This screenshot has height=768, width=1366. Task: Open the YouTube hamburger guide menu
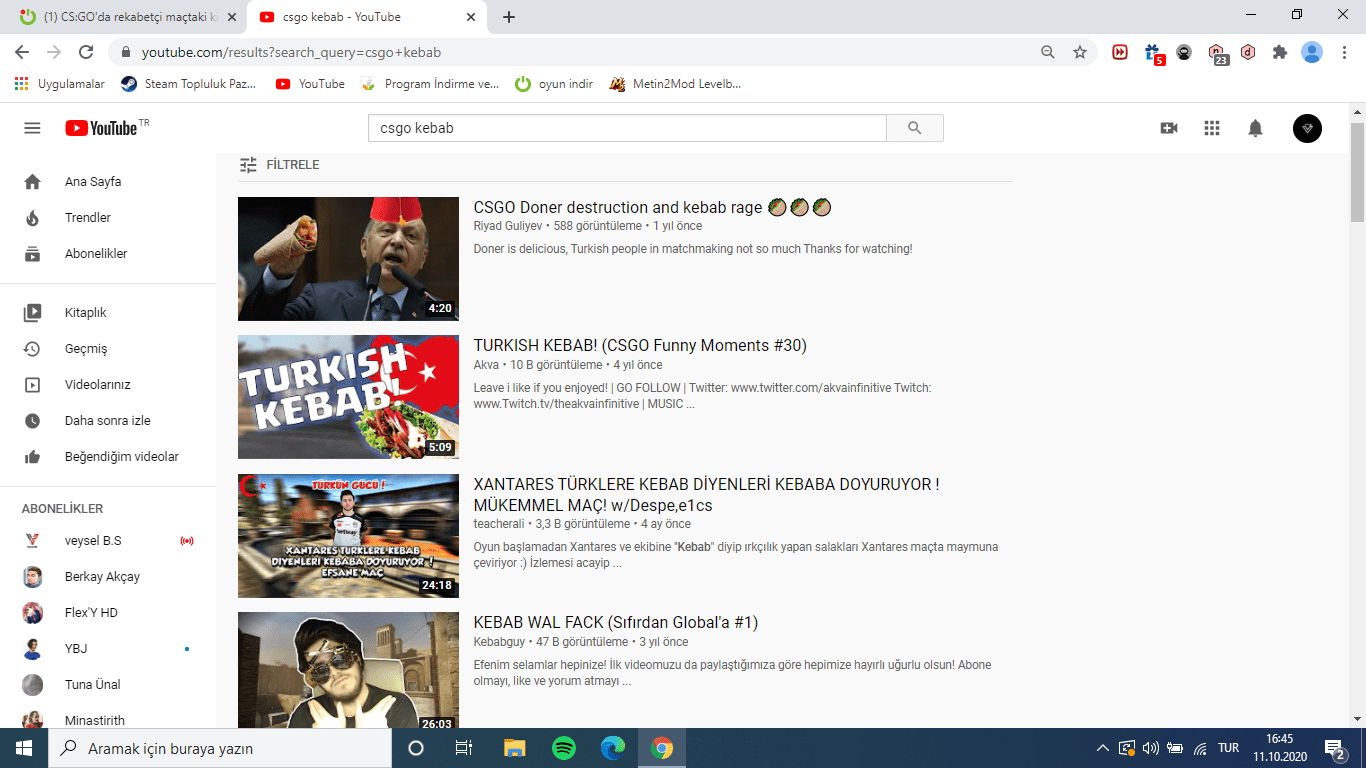click(x=32, y=128)
